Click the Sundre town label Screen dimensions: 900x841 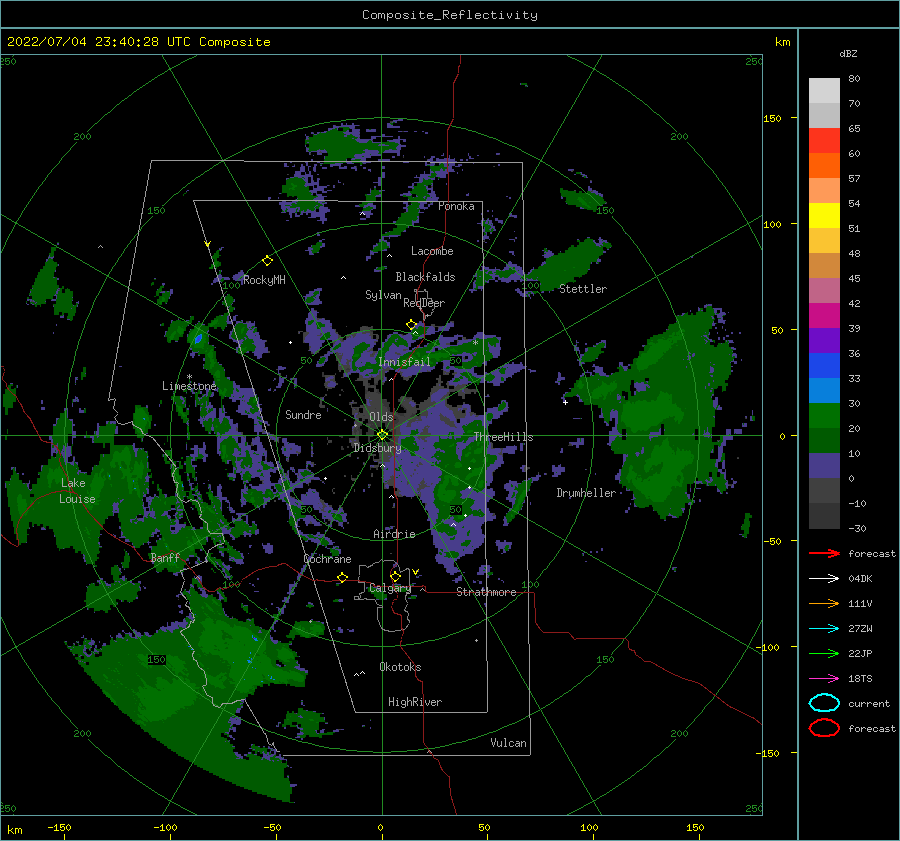click(304, 414)
